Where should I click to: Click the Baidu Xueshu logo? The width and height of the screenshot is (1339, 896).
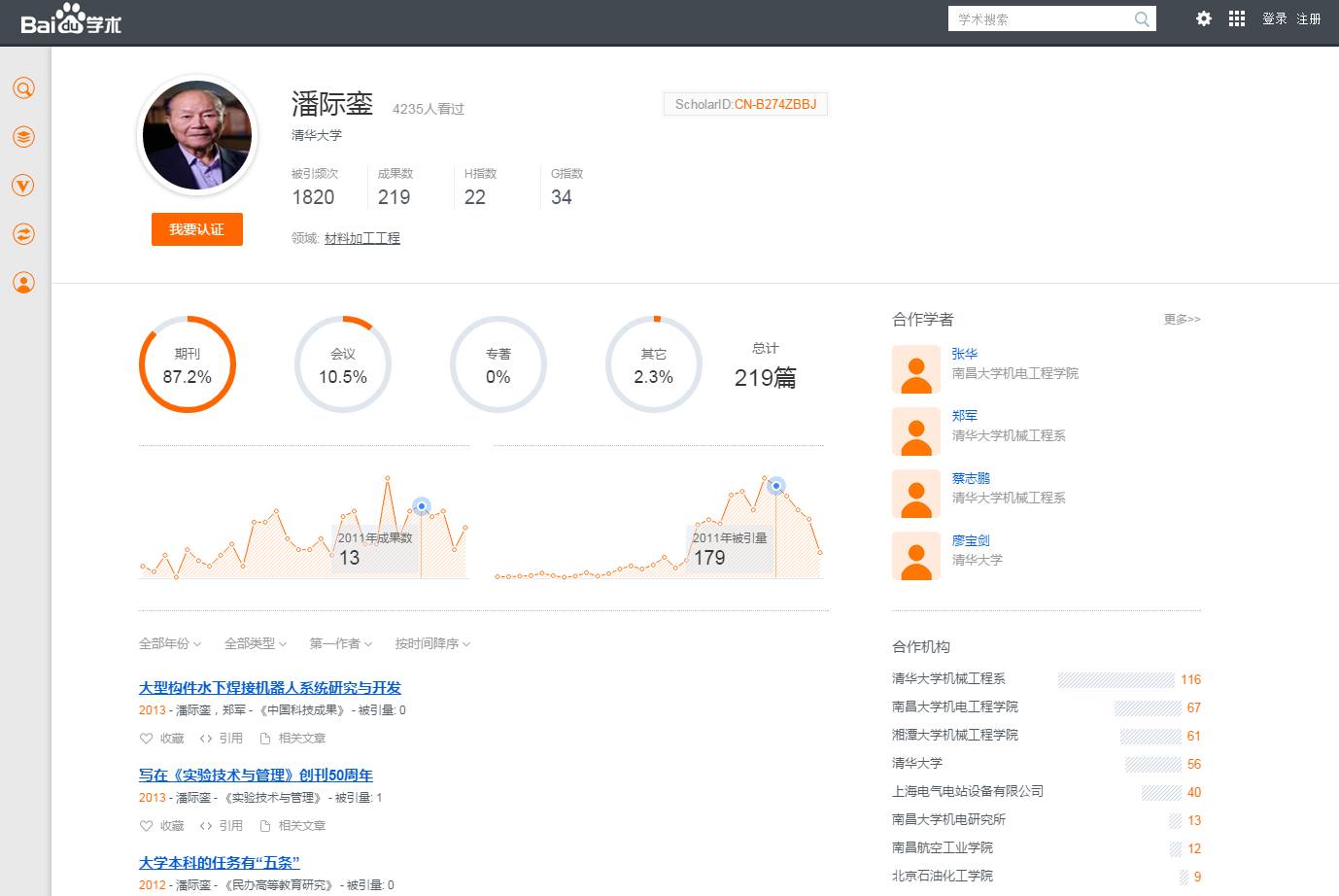71,19
